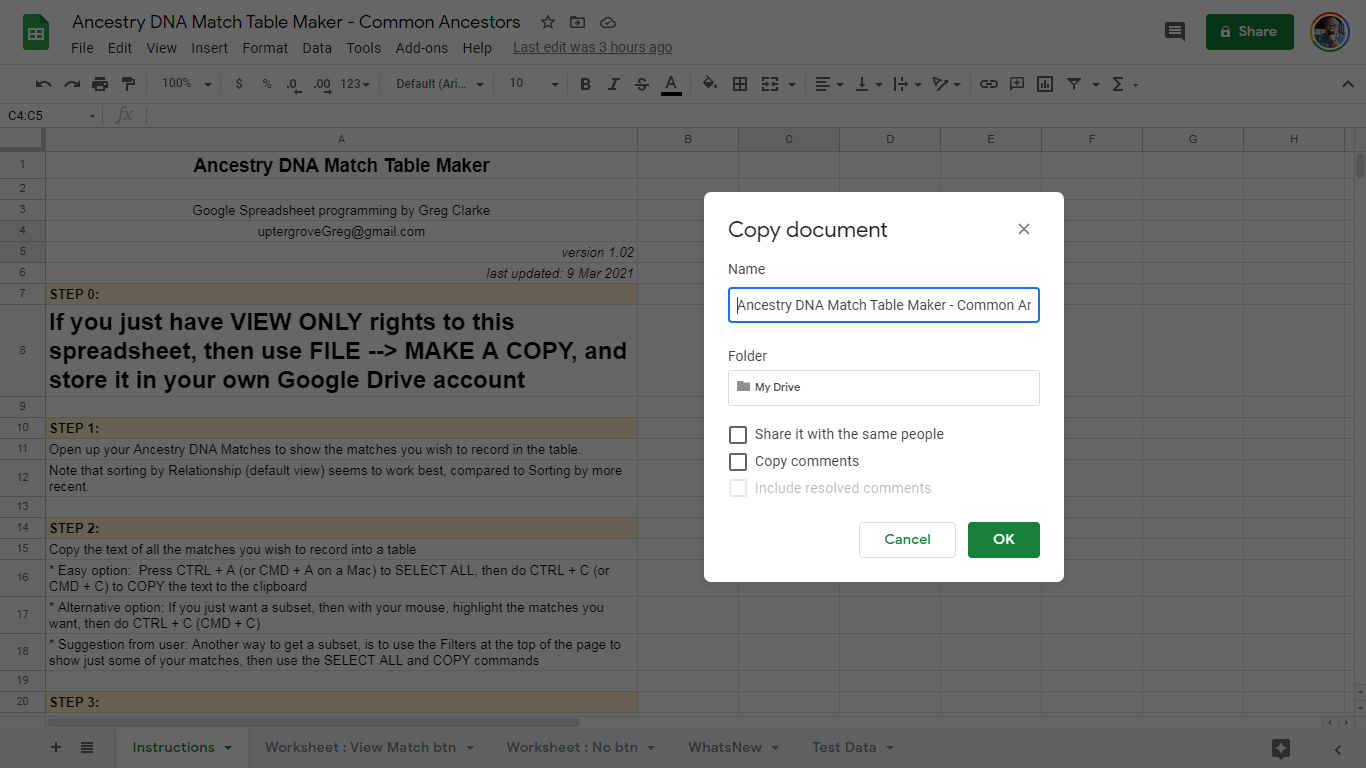Click OK in Copy document dialog
Viewport: 1366px width, 768px height.
pos(1004,539)
